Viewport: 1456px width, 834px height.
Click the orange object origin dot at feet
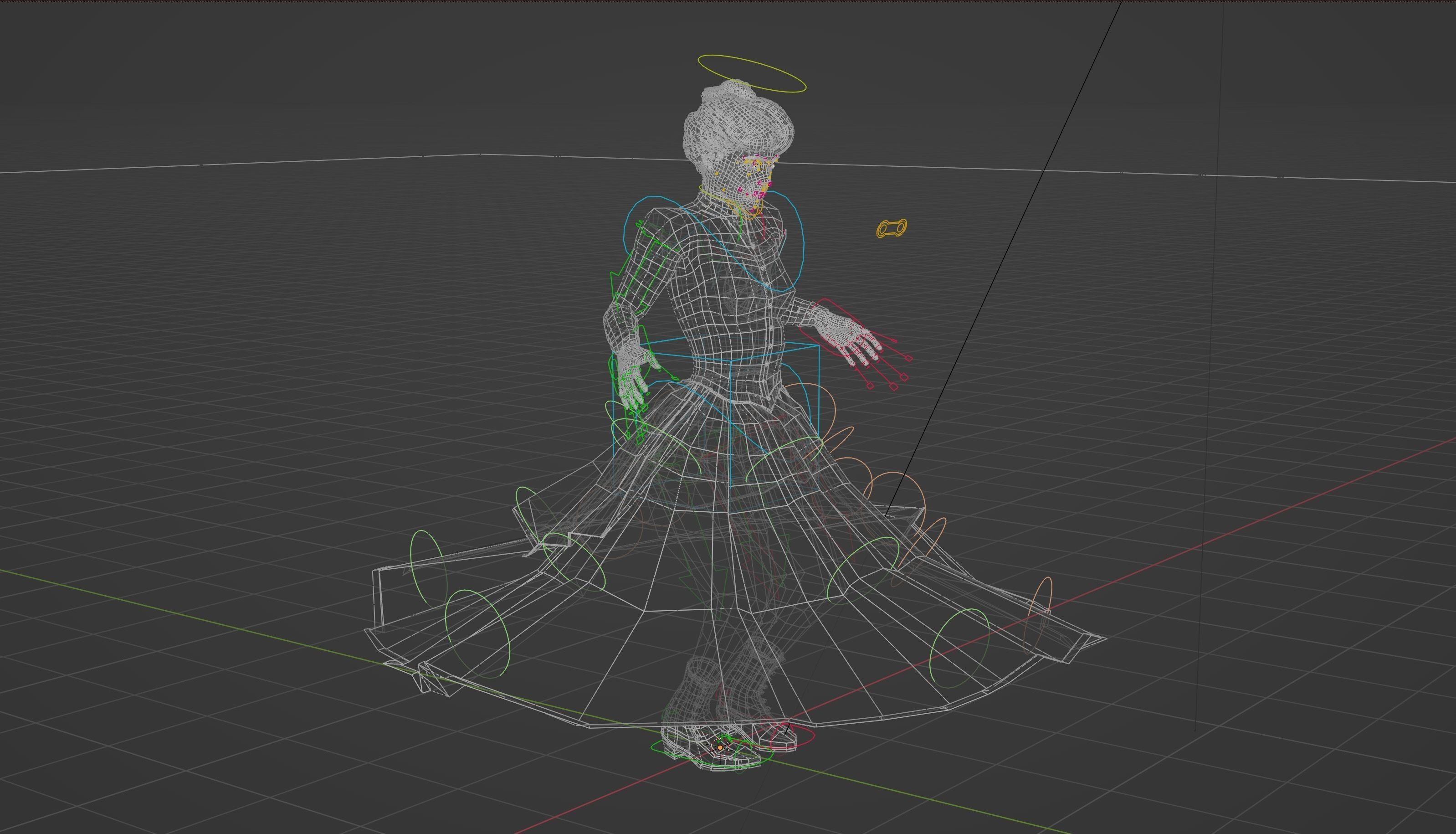click(720, 747)
